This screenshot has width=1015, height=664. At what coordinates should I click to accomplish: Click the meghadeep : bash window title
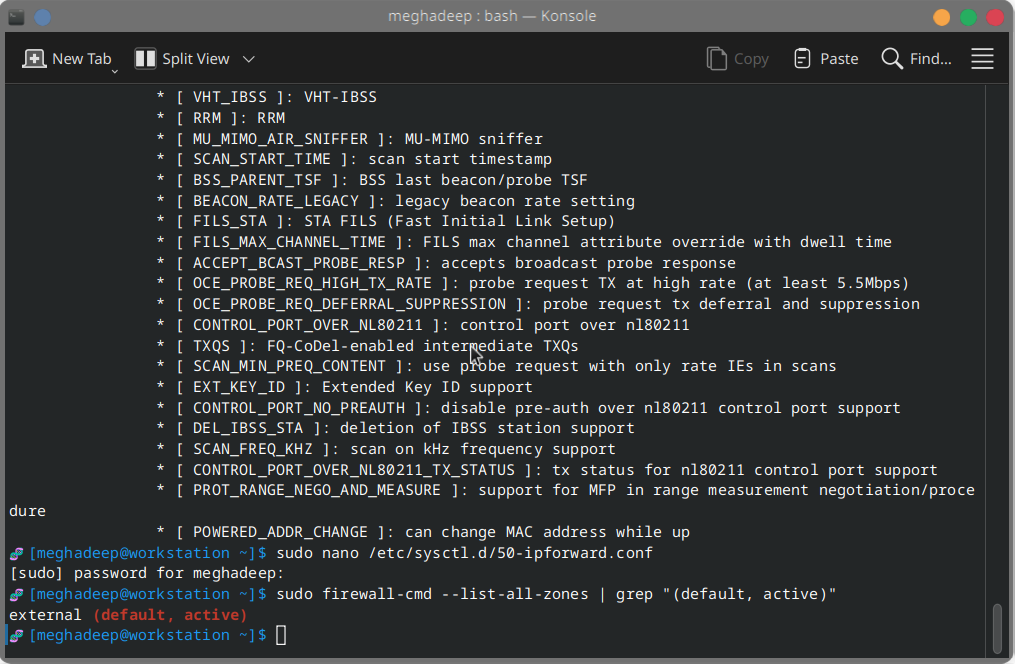[x=493, y=16]
